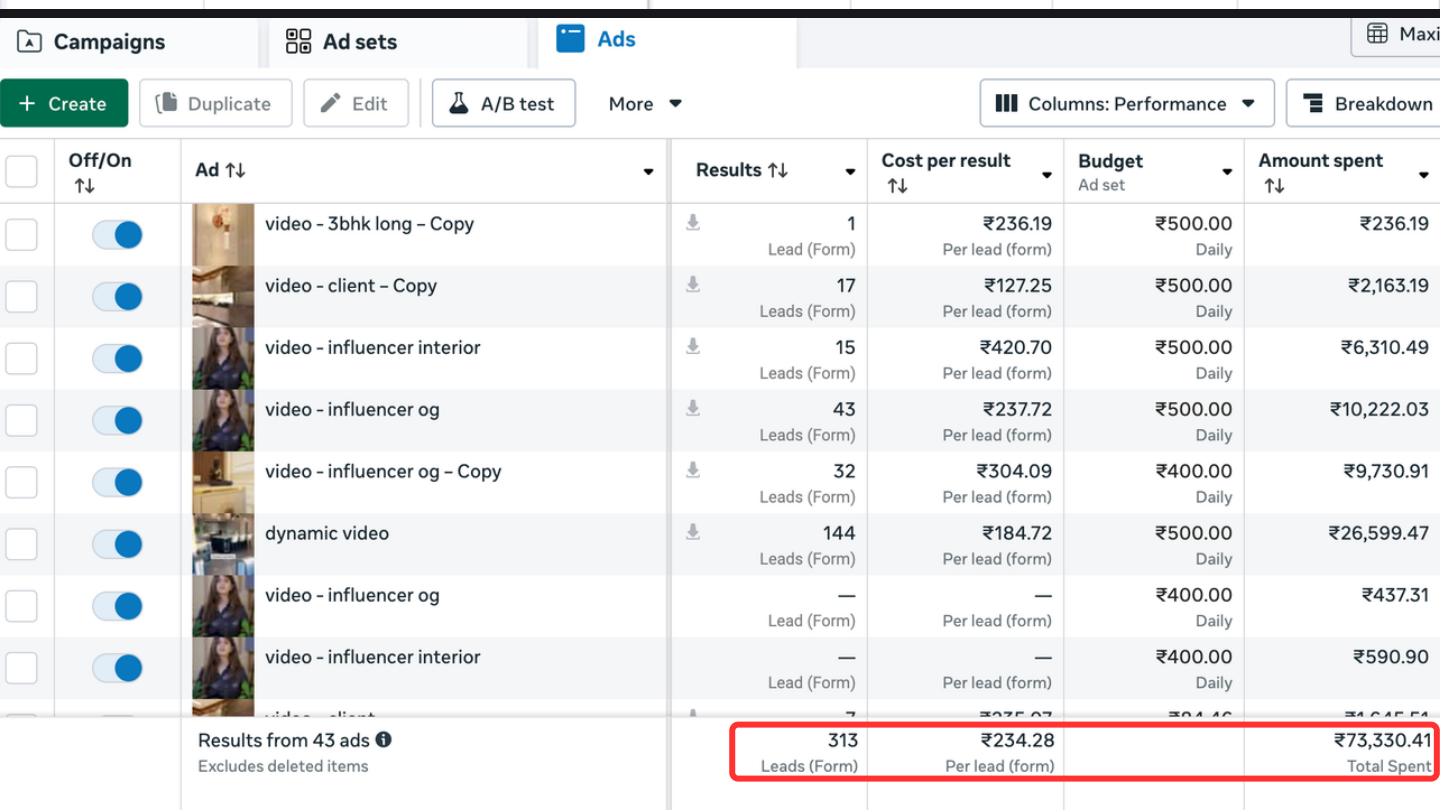
Task: Select checkbox for video - 3bhk long – Copy
Action: pos(22,235)
